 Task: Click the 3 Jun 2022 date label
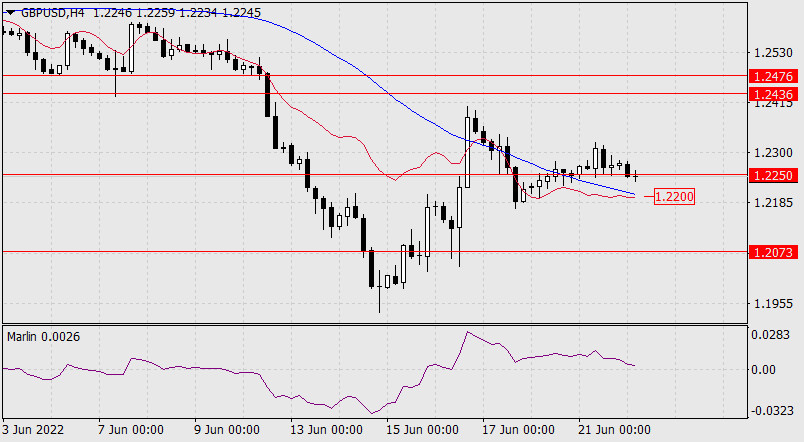pyautogui.click(x=33, y=430)
